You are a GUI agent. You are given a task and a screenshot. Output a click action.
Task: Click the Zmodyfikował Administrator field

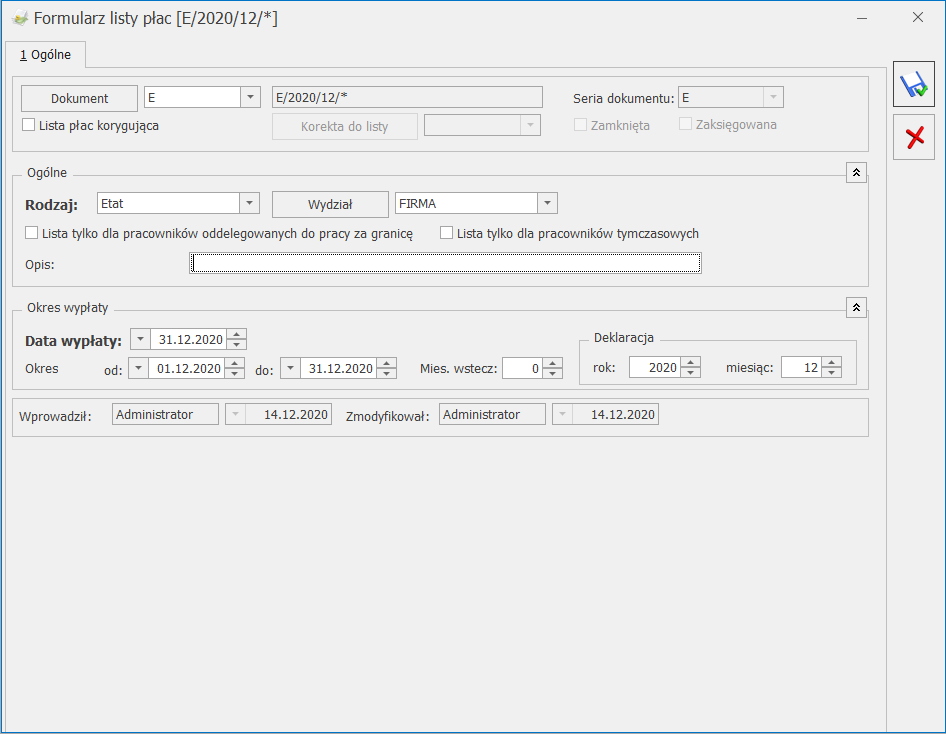pyautogui.click(x=492, y=414)
